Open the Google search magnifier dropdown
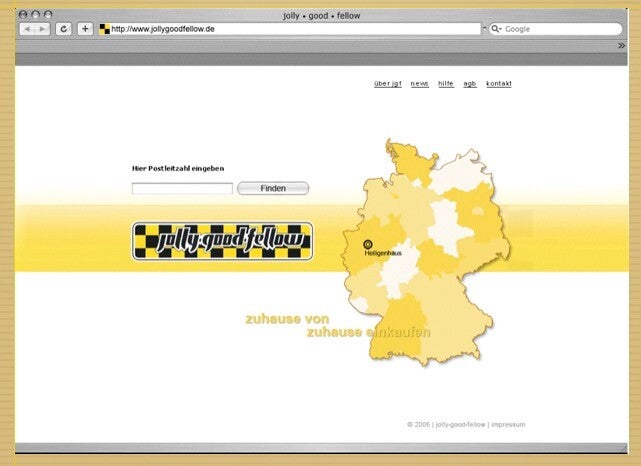The width and height of the screenshot is (641, 466). click(496, 29)
